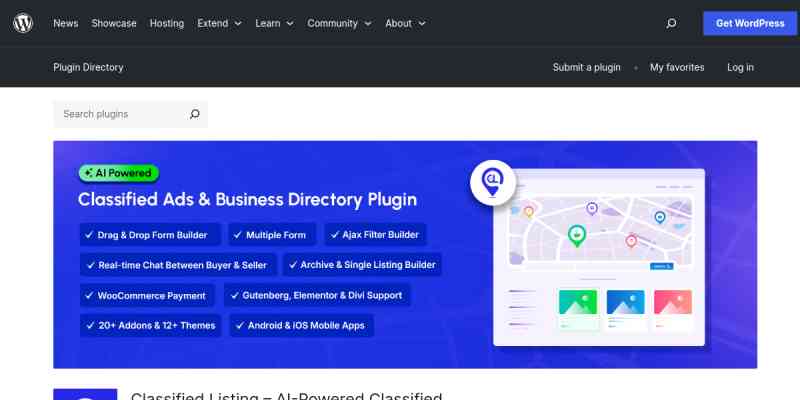800x400 pixels.
Task: Click the green map pin on banner map
Action: [577, 236]
